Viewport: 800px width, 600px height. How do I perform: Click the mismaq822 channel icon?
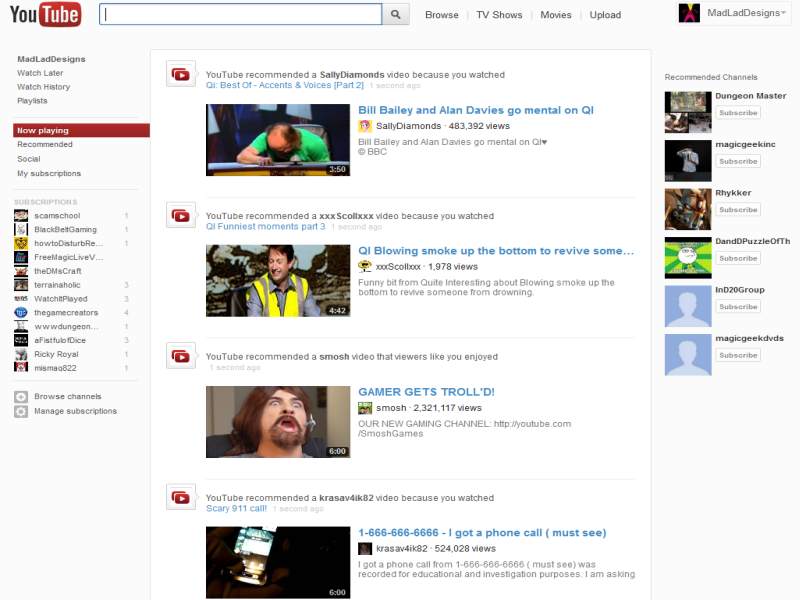click(x=21, y=368)
